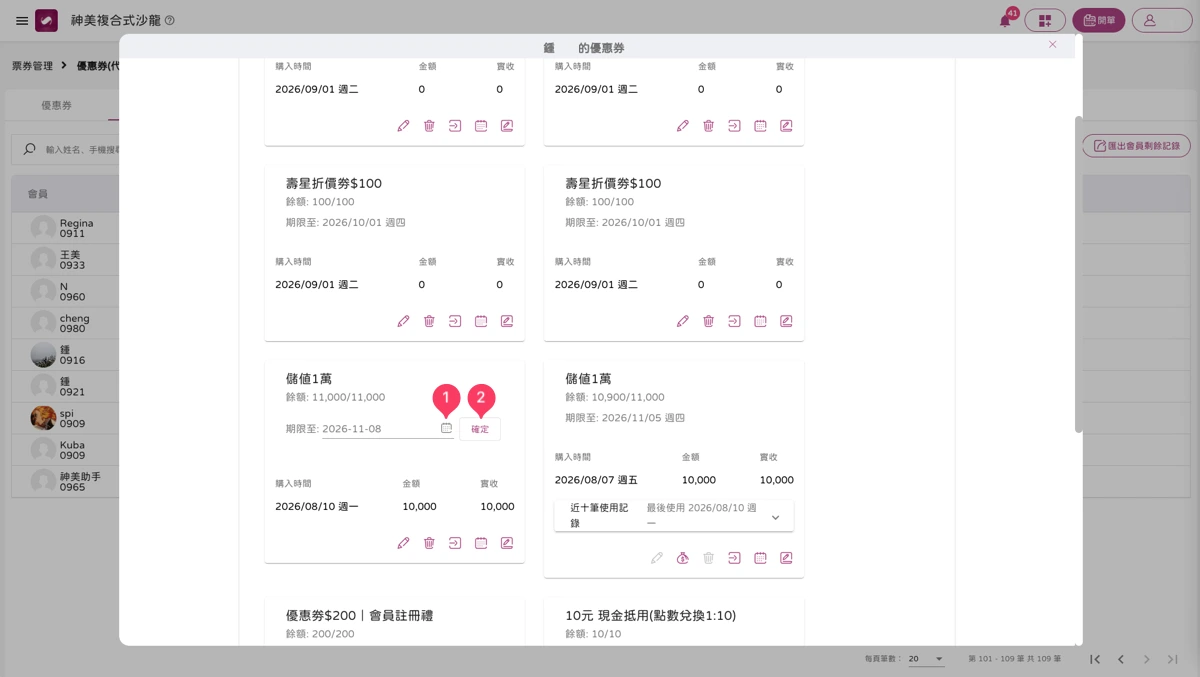The height and width of the screenshot is (677, 1200).
Task: Select member cheng 0980 in the list
Action: tap(65, 323)
